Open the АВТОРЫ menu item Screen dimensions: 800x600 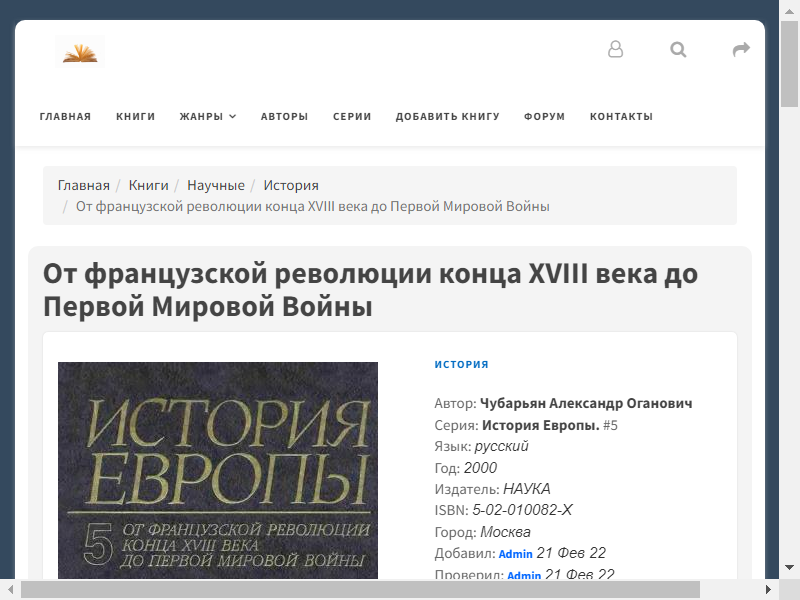click(x=284, y=116)
